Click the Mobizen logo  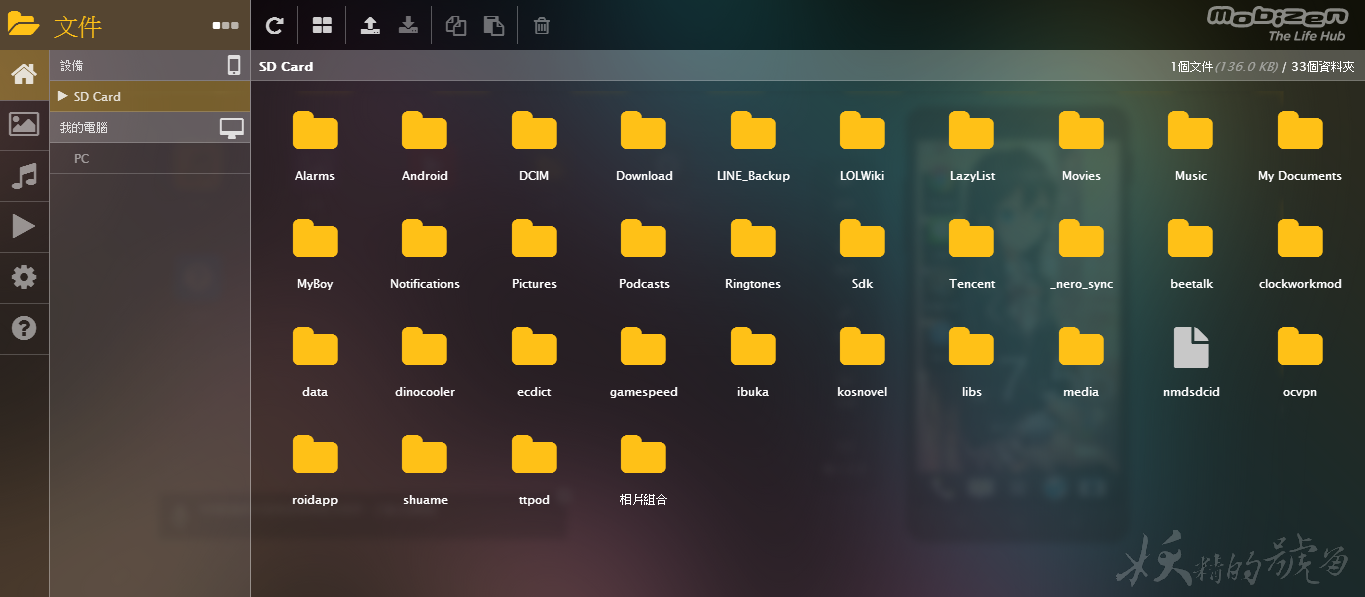pos(1277,23)
